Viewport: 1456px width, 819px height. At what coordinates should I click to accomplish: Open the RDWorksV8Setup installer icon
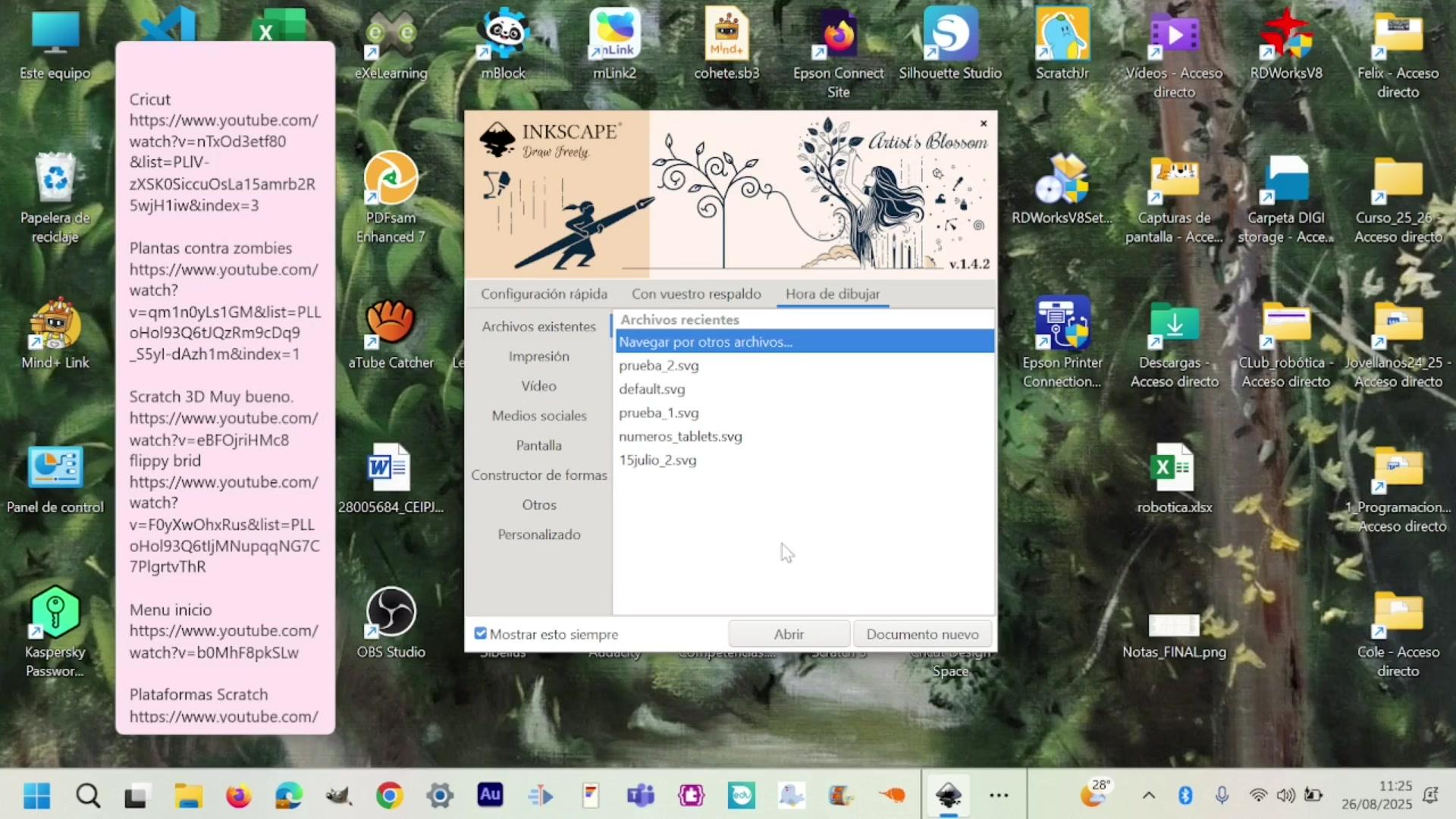click(1062, 190)
